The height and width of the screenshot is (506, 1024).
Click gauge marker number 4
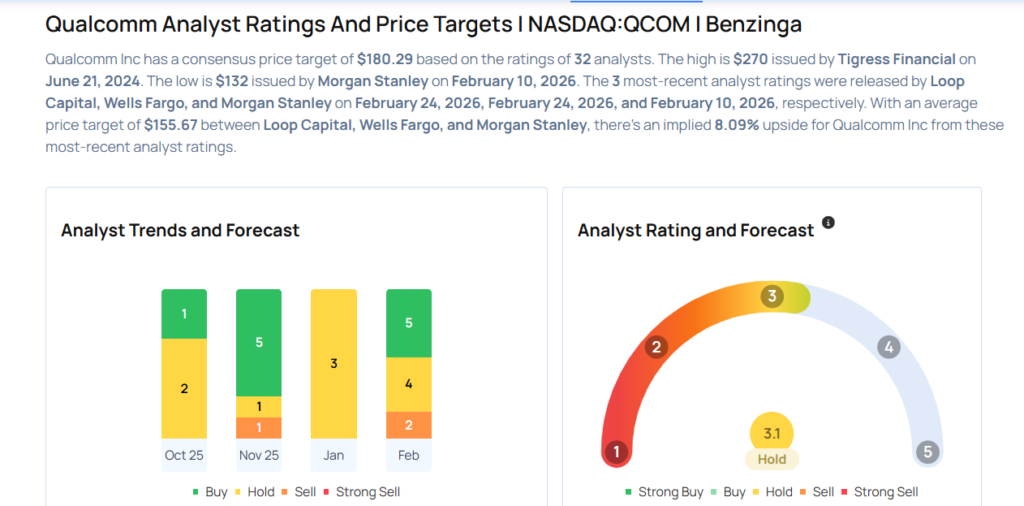pyautogui.click(x=888, y=347)
